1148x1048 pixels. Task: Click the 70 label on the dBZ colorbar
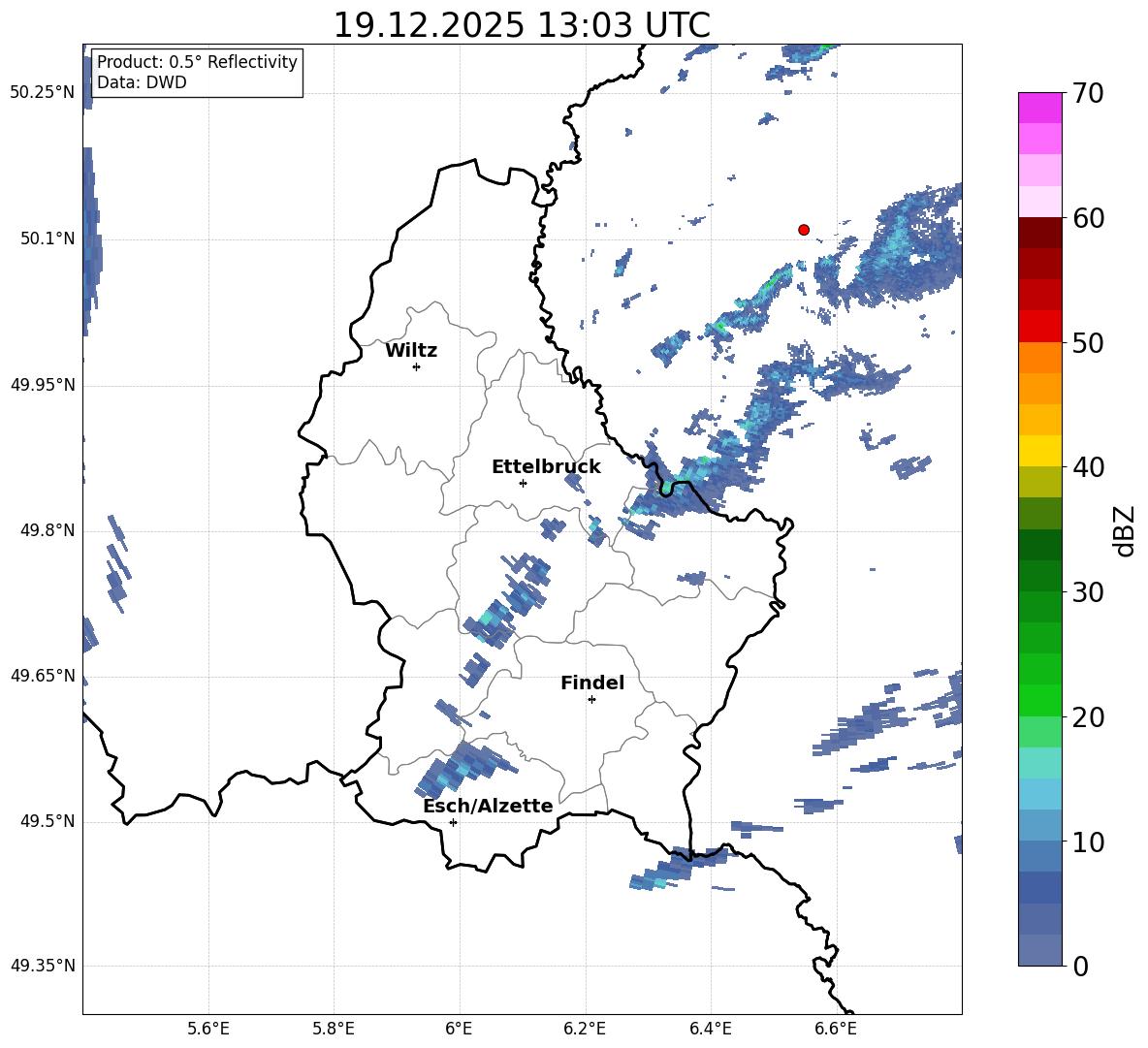(1088, 94)
